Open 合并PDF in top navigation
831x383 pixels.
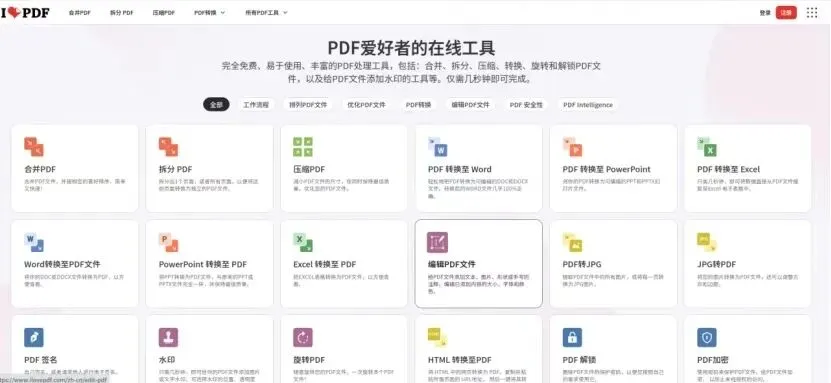coord(79,13)
